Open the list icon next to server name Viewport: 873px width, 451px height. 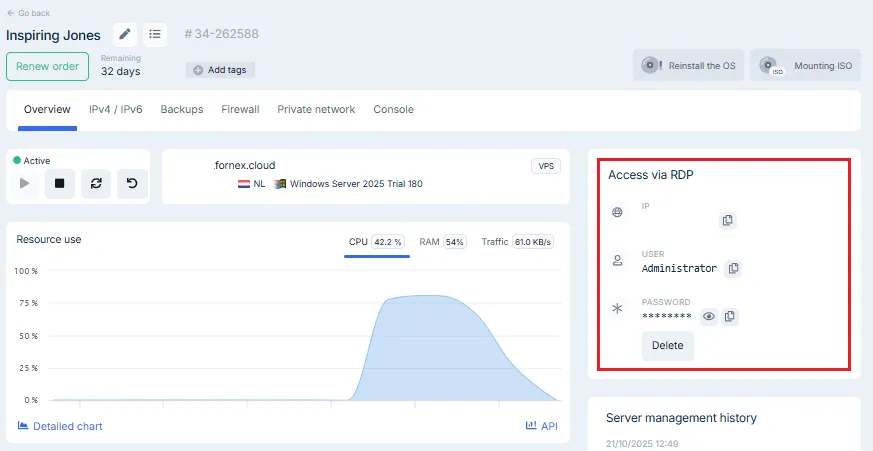tap(155, 35)
